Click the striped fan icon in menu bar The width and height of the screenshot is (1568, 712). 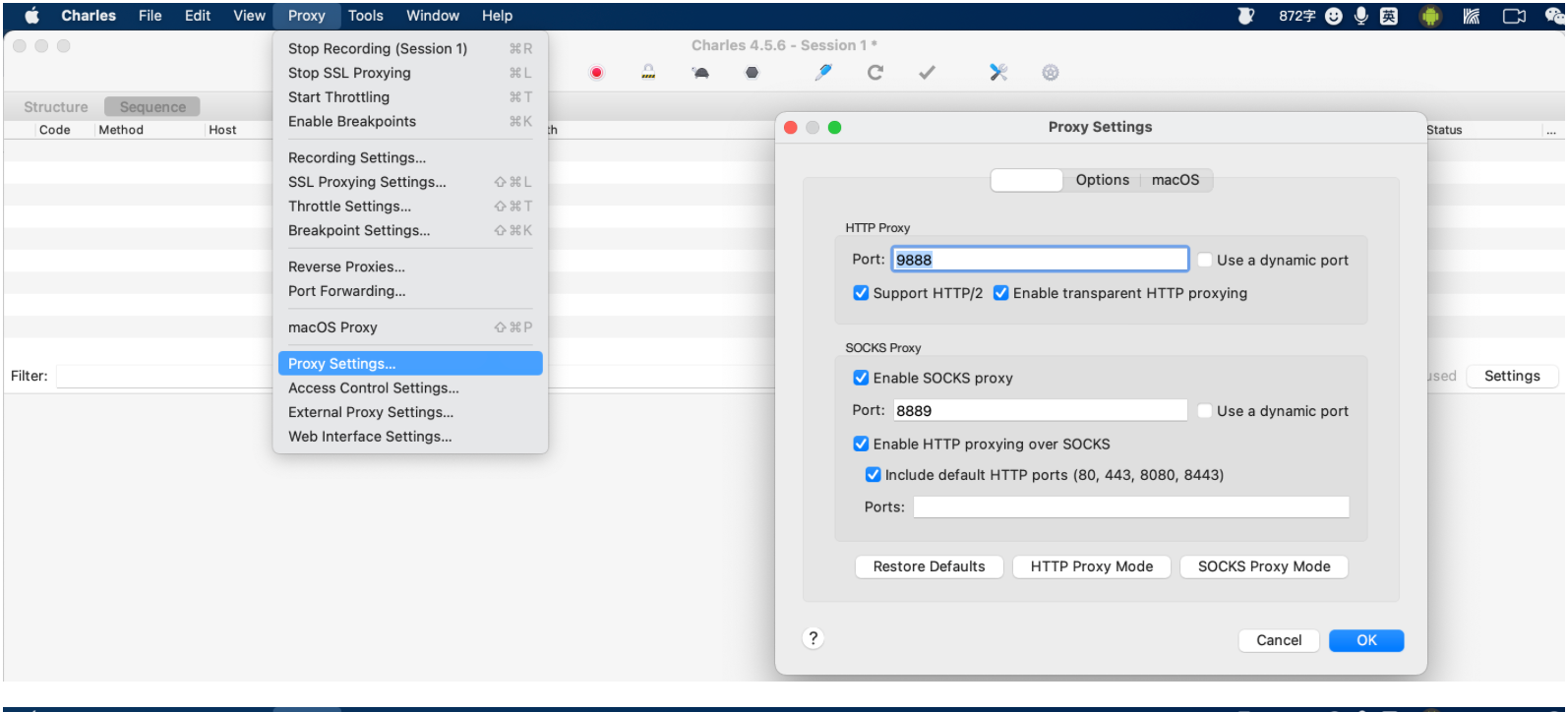[1472, 16]
